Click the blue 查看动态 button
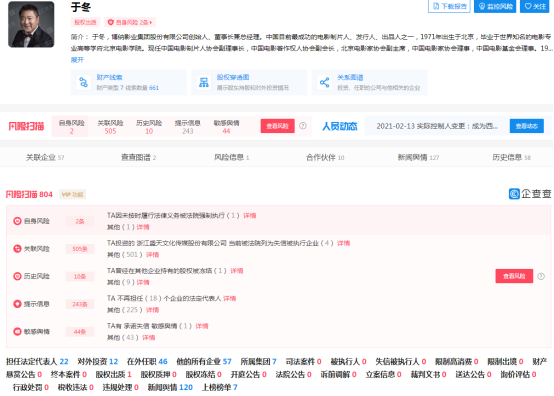This screenshot has width=554, height=396. point(526,126)
